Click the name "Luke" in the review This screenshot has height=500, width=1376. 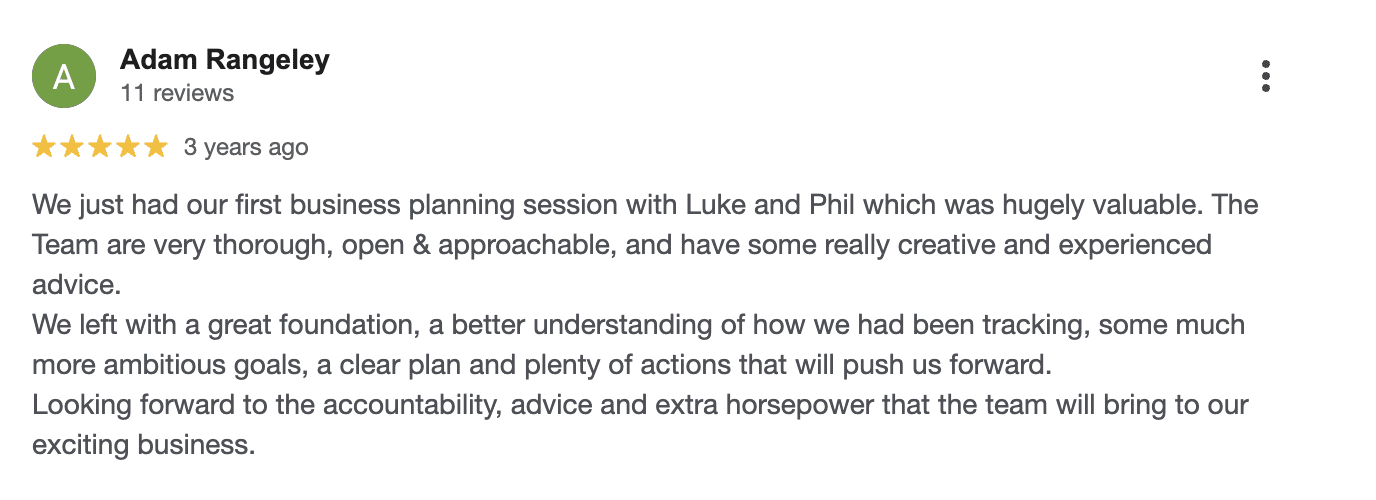click(x=712, y=205)
